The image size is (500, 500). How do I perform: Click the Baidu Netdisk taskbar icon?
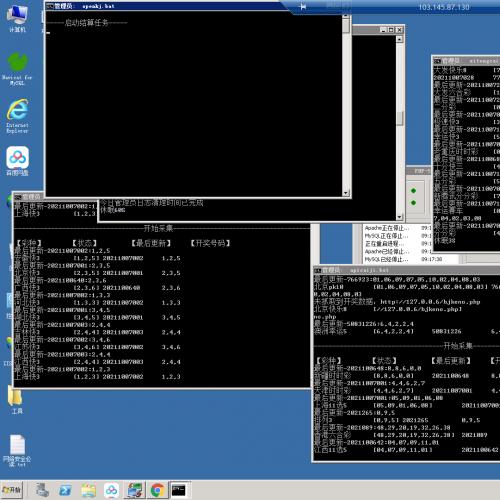[x=111, y=490]
